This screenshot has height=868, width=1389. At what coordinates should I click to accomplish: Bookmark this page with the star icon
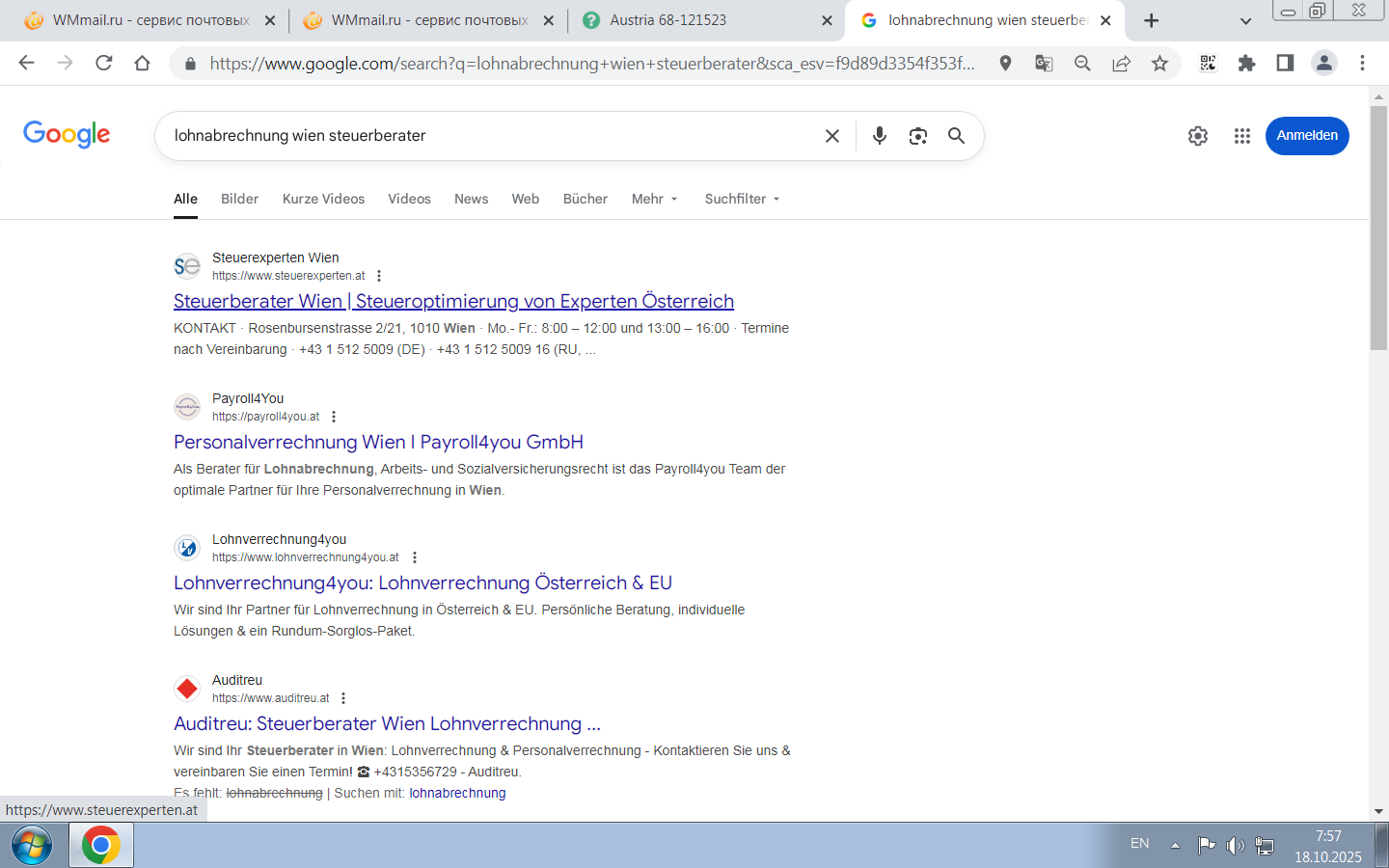pos(1159,63)
